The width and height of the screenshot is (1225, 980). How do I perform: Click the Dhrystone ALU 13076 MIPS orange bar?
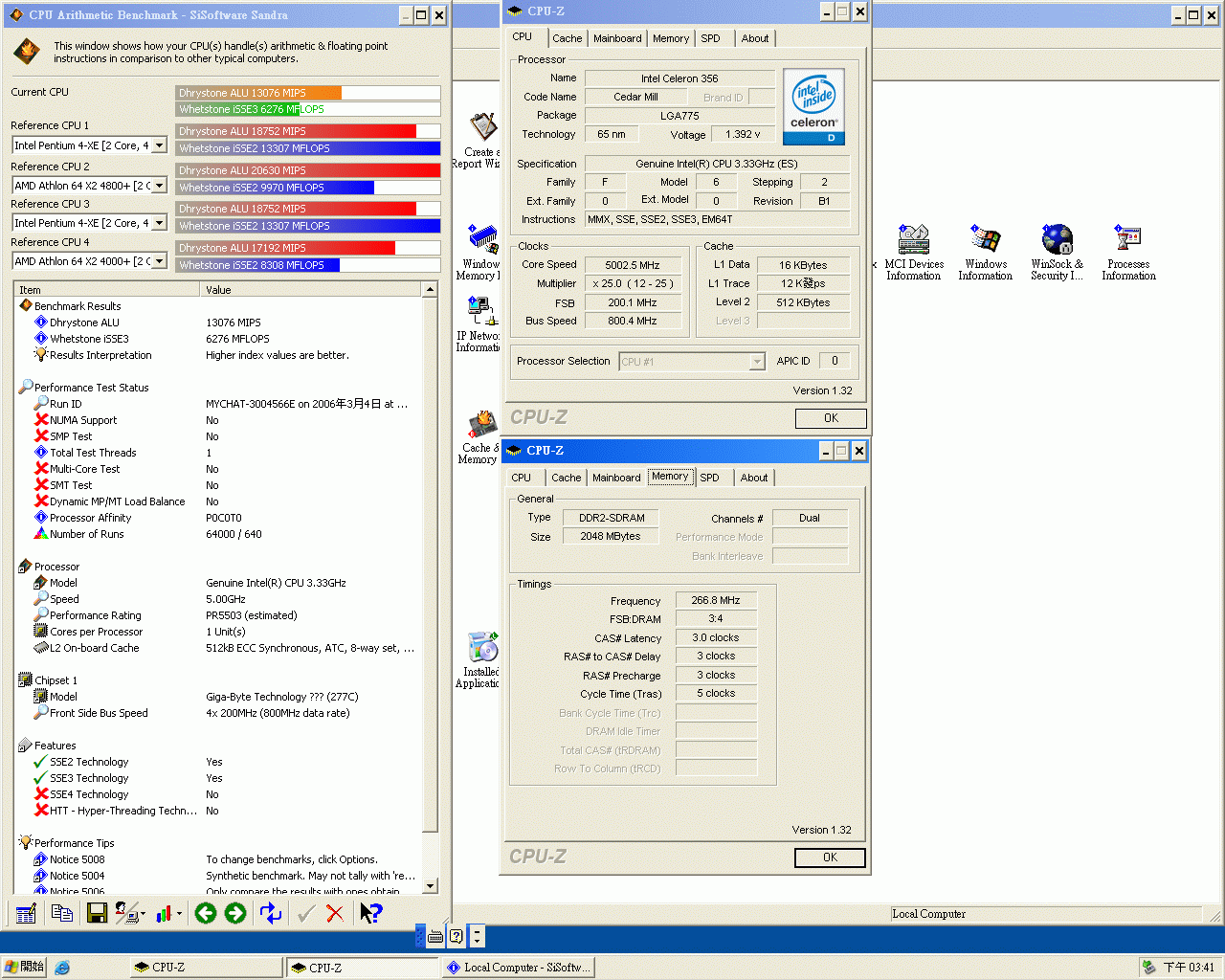coord(258,93)
